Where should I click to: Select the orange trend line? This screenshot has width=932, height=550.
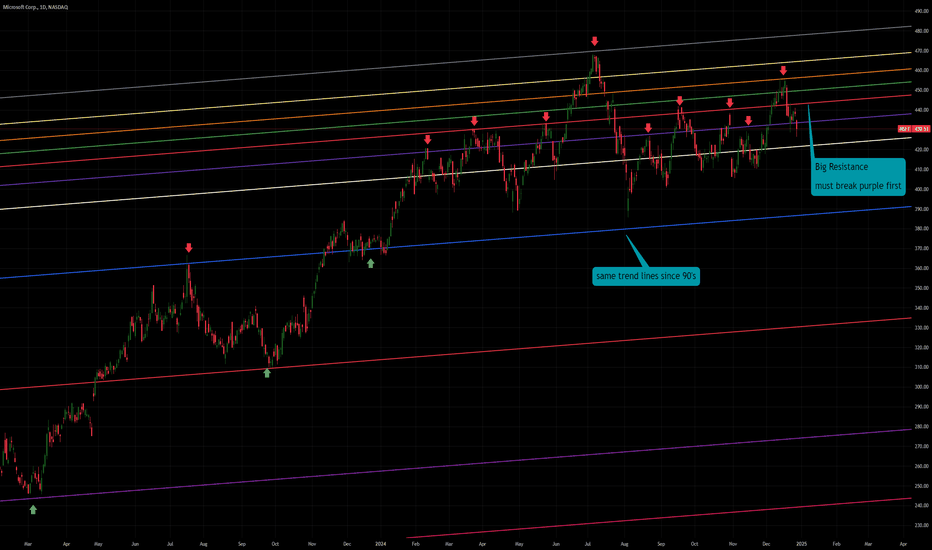[x=455, y=105]
